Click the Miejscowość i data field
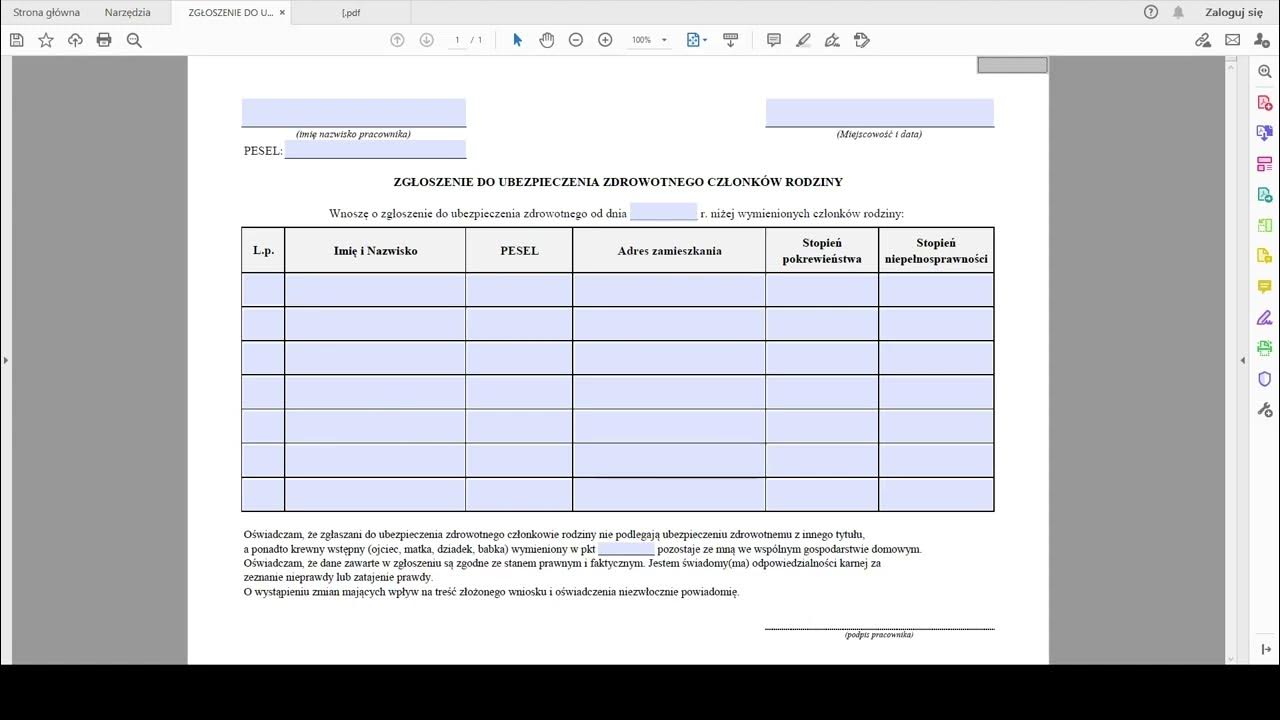This screenshot has width=1280, height=720. point(880,112)
